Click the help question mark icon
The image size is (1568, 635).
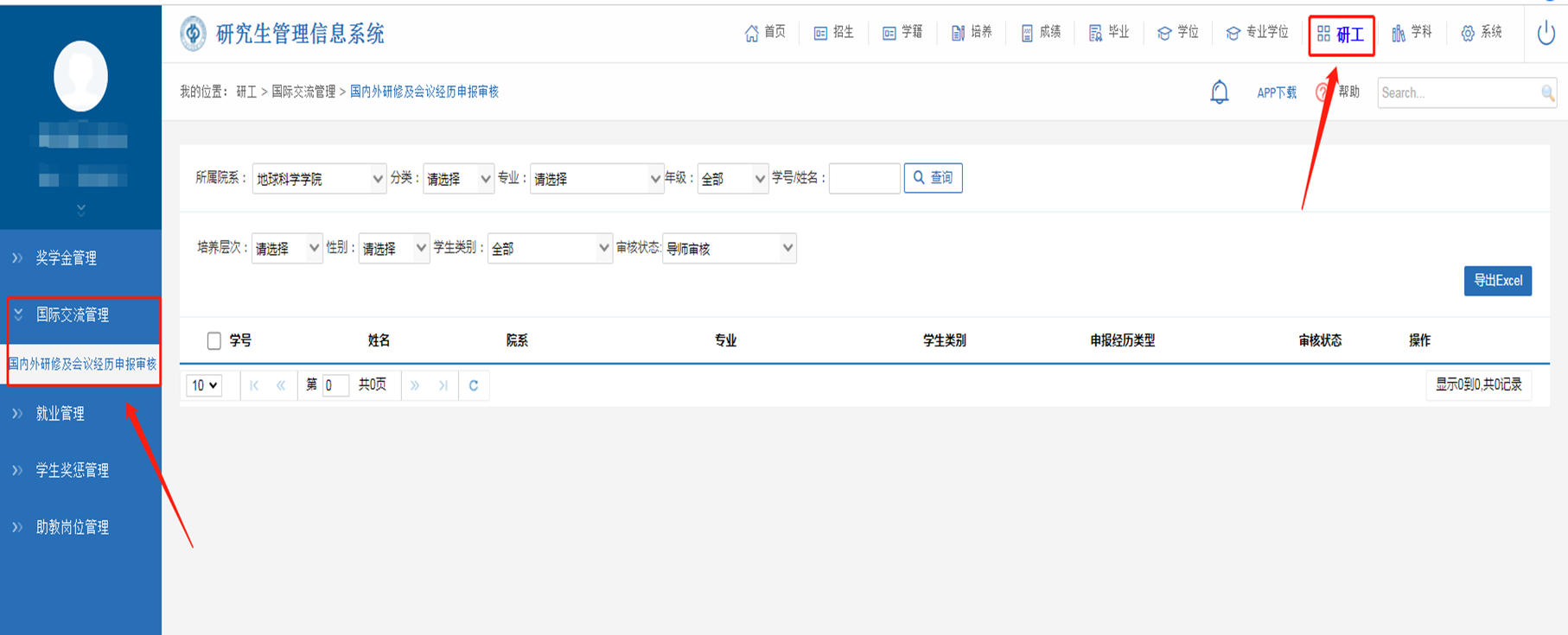pyautogui.click(x=1323, y=92)
